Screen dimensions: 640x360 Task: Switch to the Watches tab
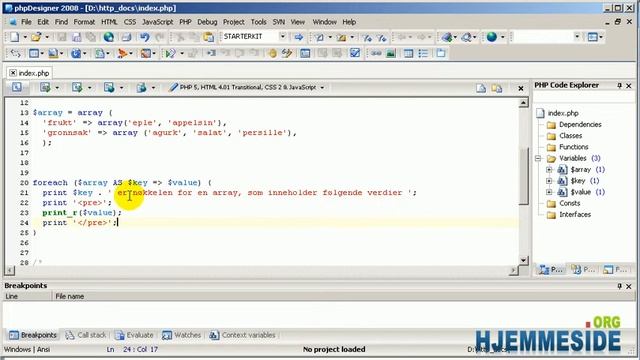[x=182, y=335]
